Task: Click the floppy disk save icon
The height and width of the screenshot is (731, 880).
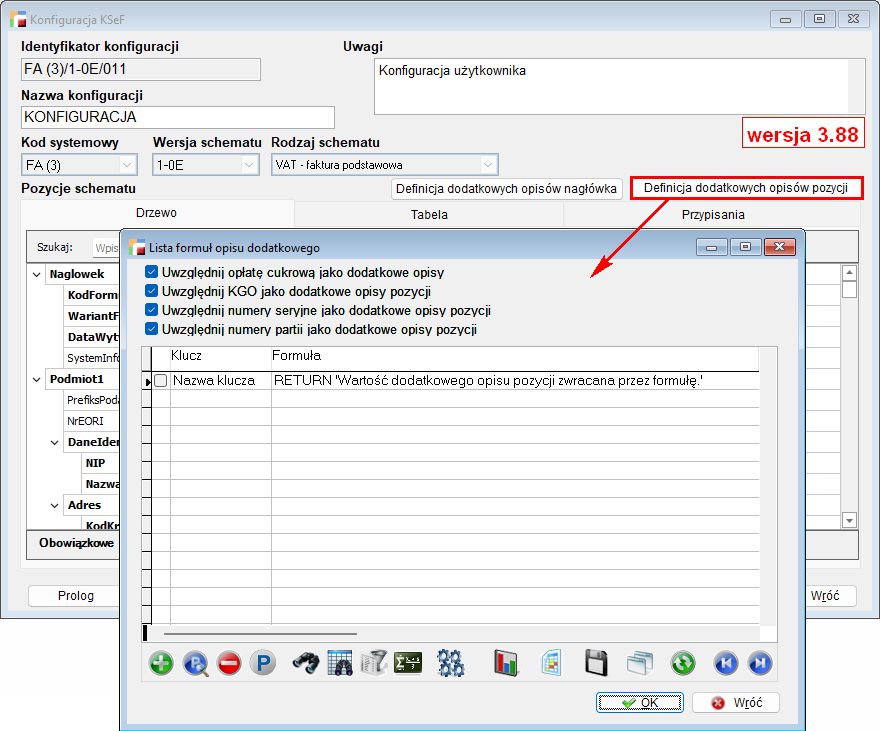Action: pyautogui.click(x=596, y=663)
